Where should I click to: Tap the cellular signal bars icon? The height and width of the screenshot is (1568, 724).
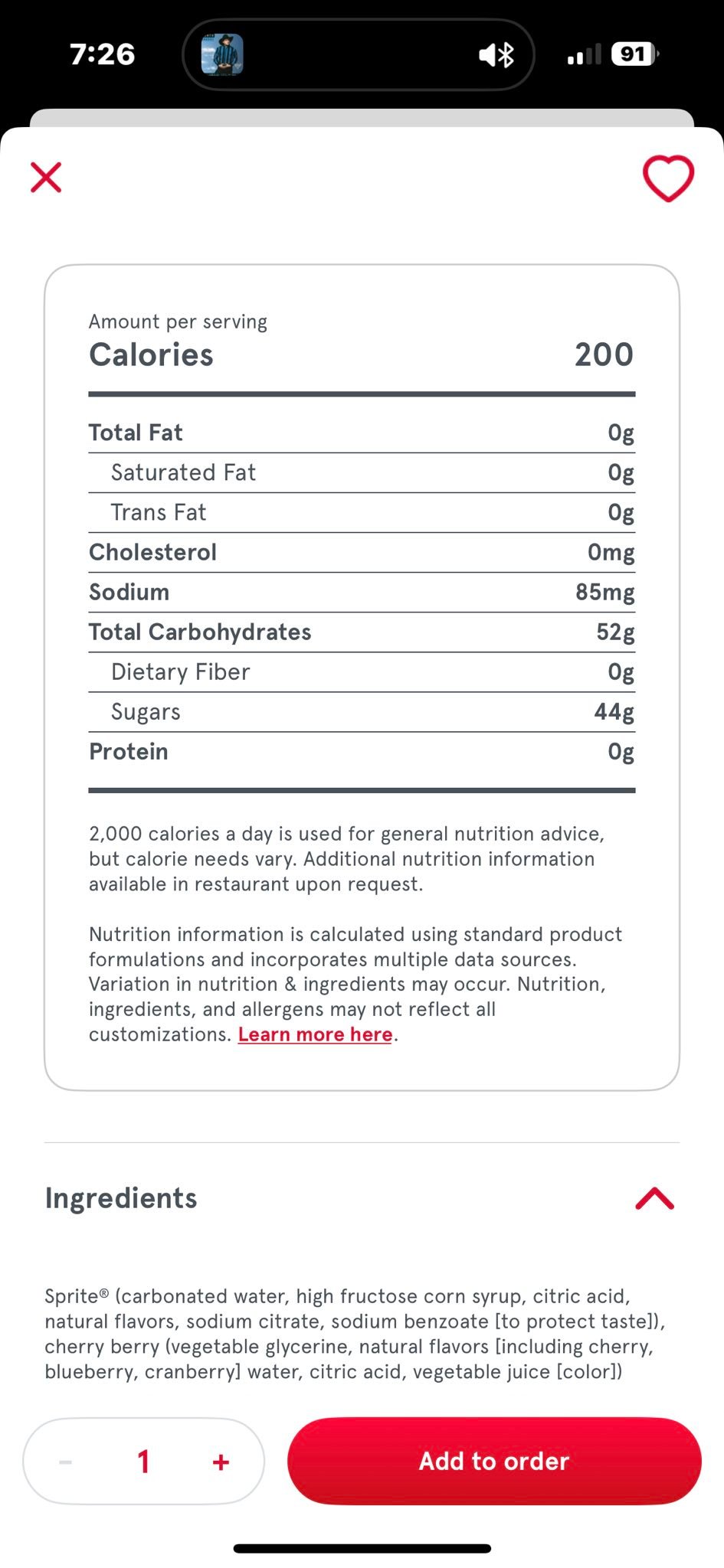(584, 55)
